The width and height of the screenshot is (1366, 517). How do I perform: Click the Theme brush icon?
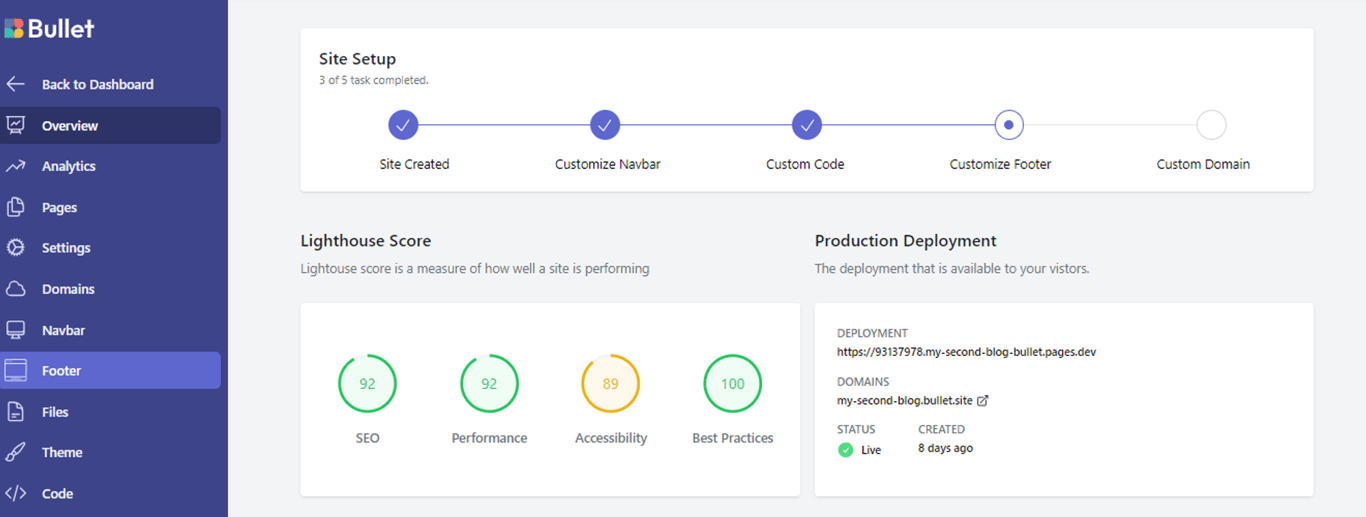(15, 453)
